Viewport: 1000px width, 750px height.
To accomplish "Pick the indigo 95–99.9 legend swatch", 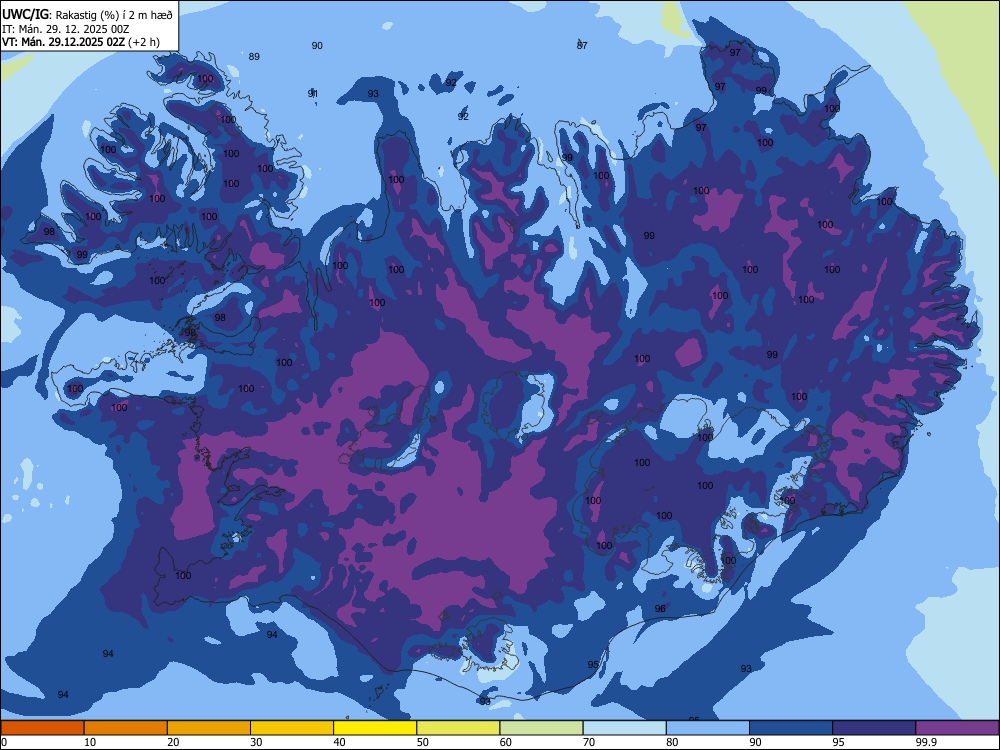I will pyautogui.click(x=874, y=728).
